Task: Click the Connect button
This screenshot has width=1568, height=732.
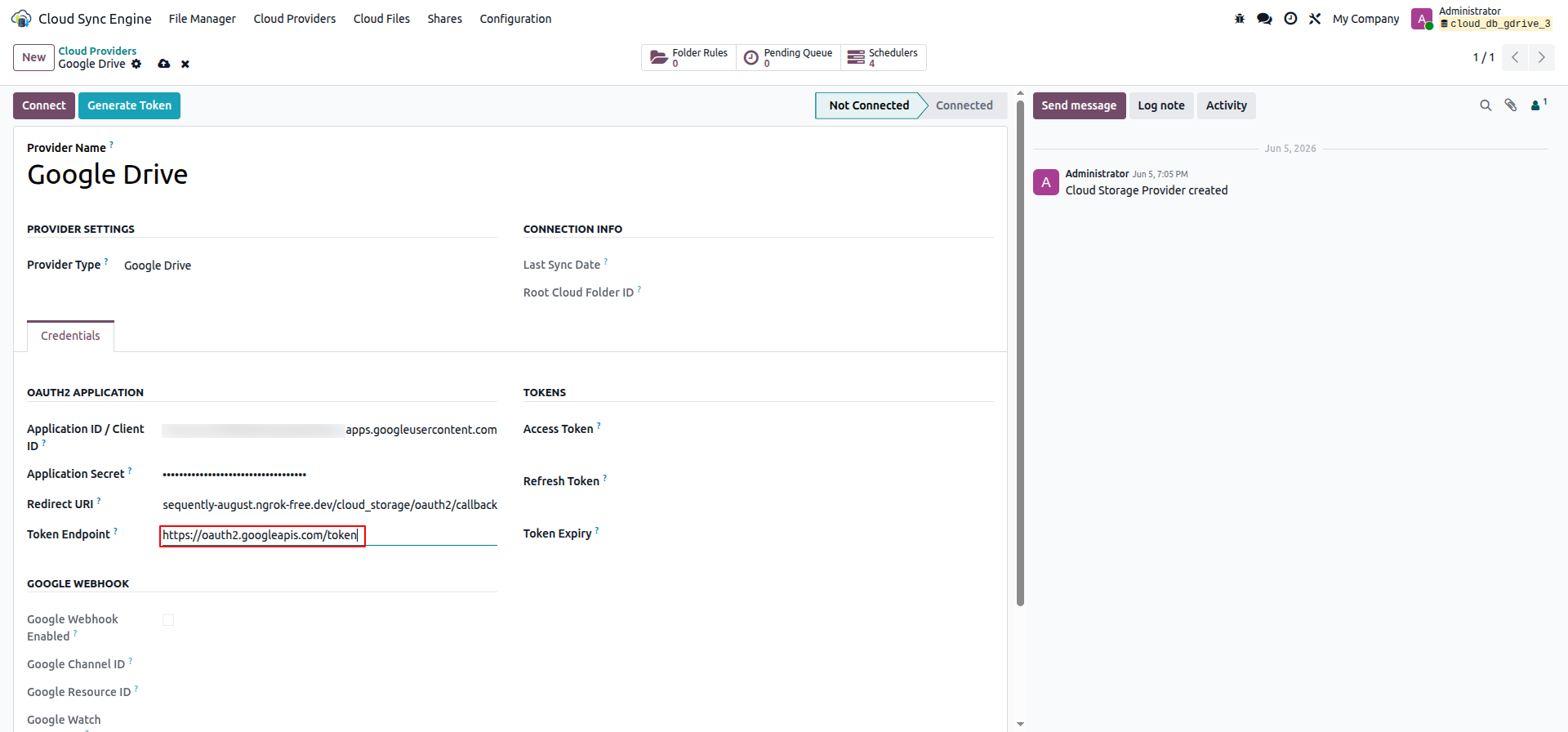Action: 44,105
